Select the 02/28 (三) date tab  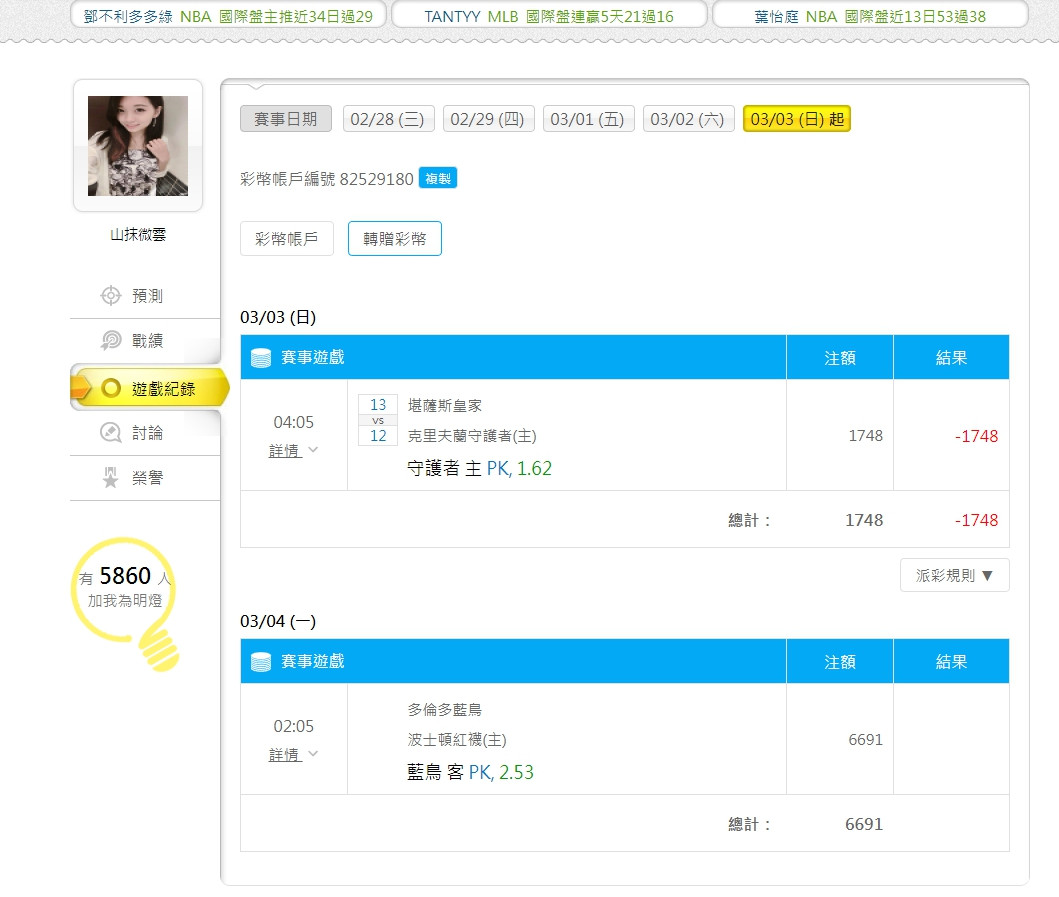(x=388, y=119)
